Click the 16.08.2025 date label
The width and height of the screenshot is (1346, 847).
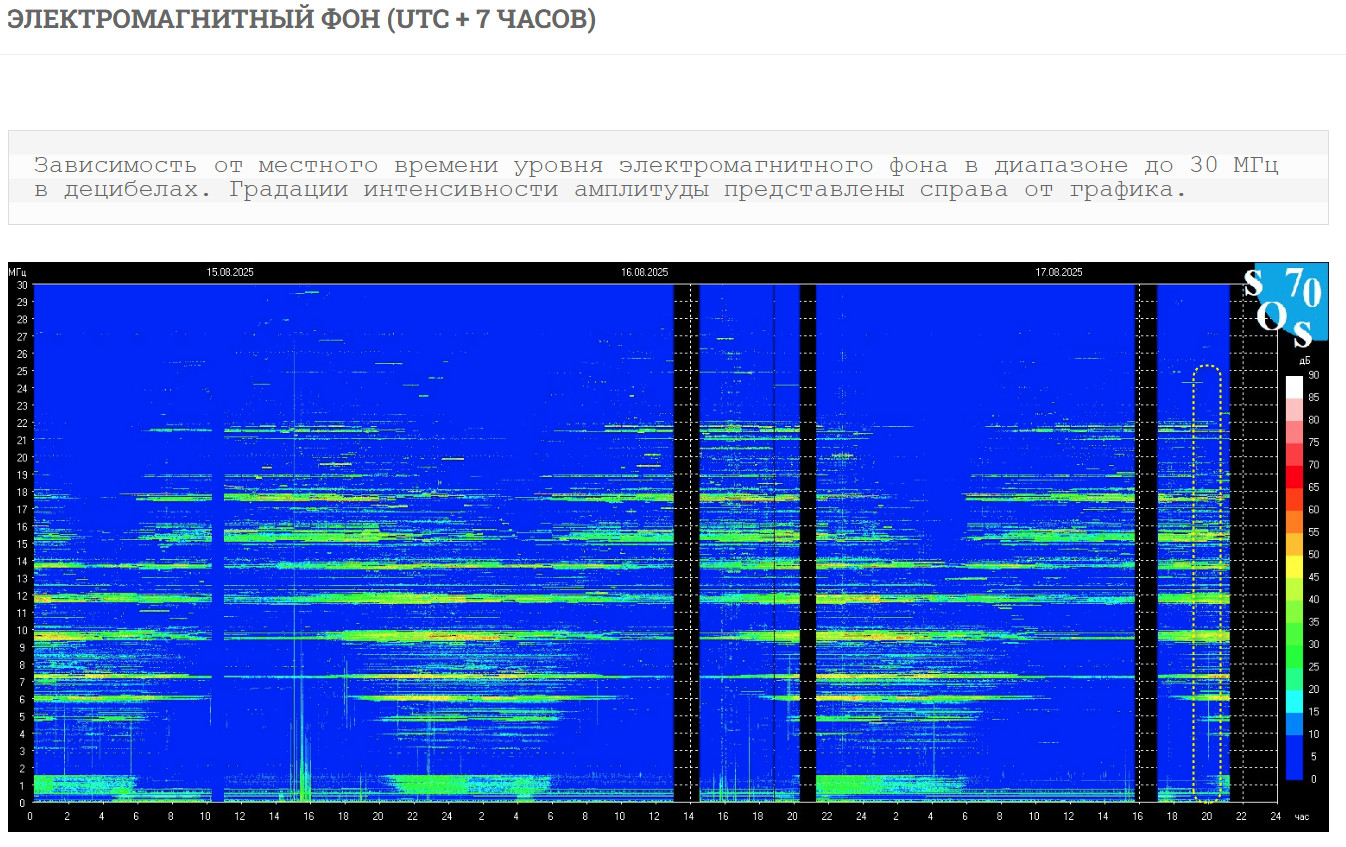pos(644,272)
